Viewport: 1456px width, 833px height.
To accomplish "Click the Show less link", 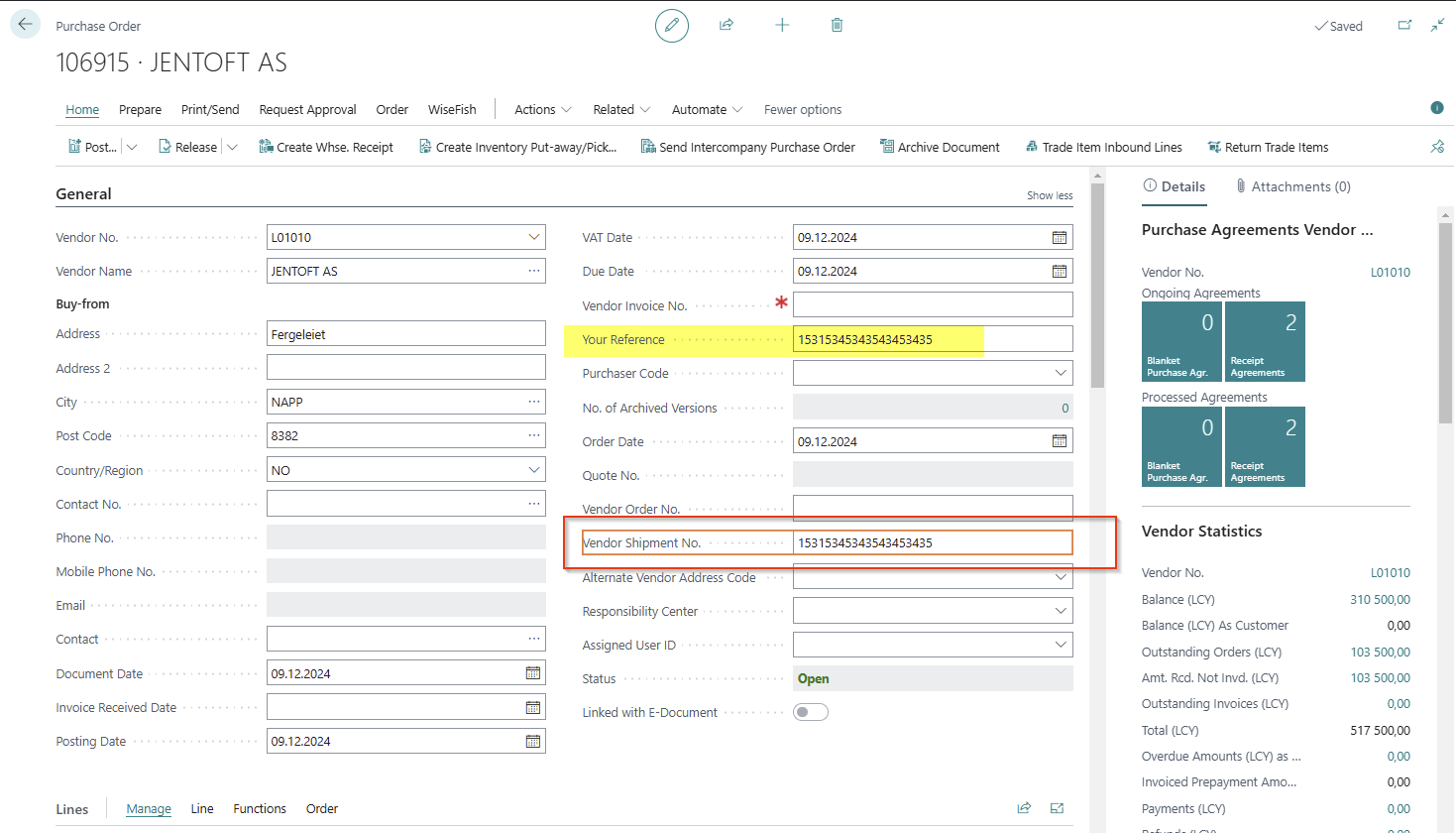I will click(x=1049, y=195).
